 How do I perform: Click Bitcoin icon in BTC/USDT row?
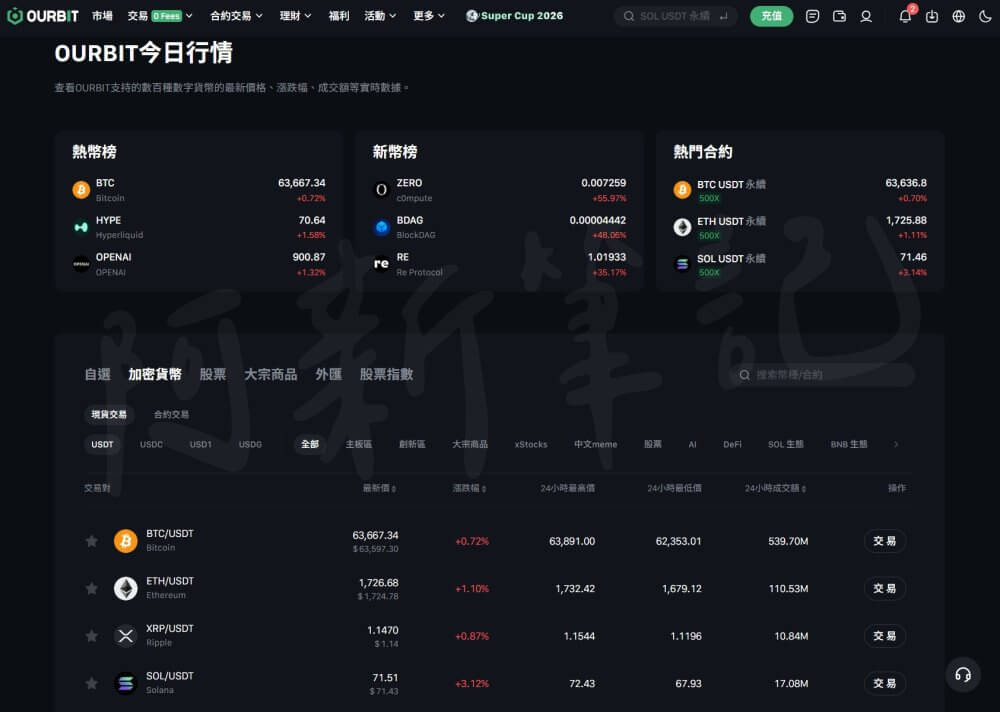pyautogui.click(x=126, y=541)
